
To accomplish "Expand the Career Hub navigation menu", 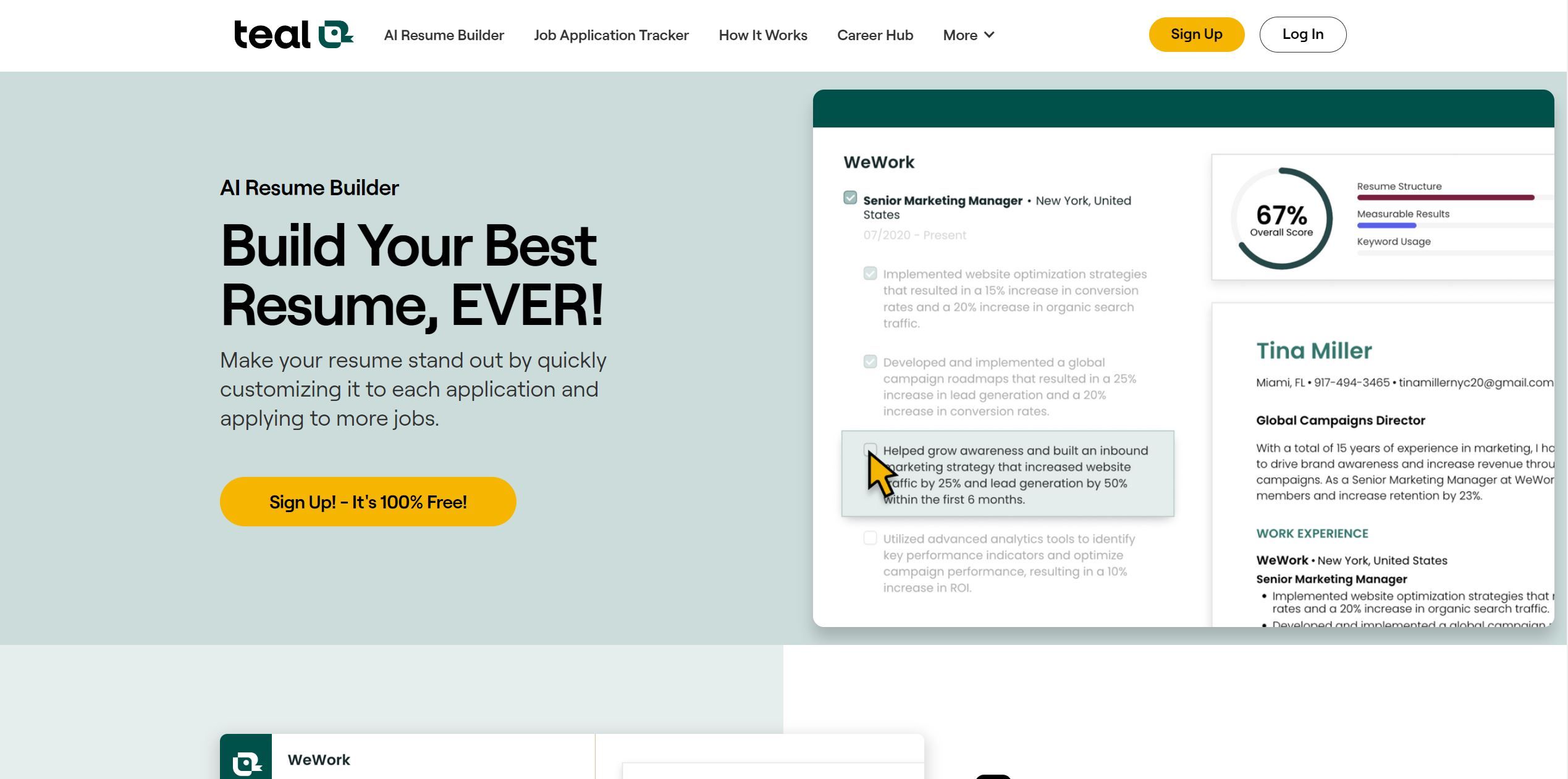I will (x=875, y=35).
